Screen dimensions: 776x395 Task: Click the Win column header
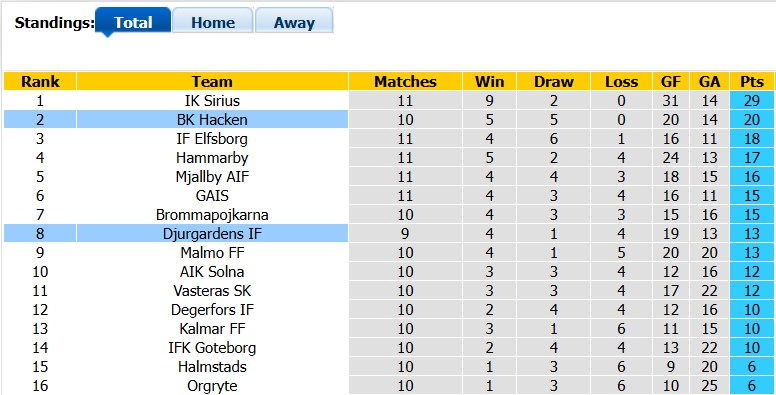pyautogui.click(x=489, y=81)
